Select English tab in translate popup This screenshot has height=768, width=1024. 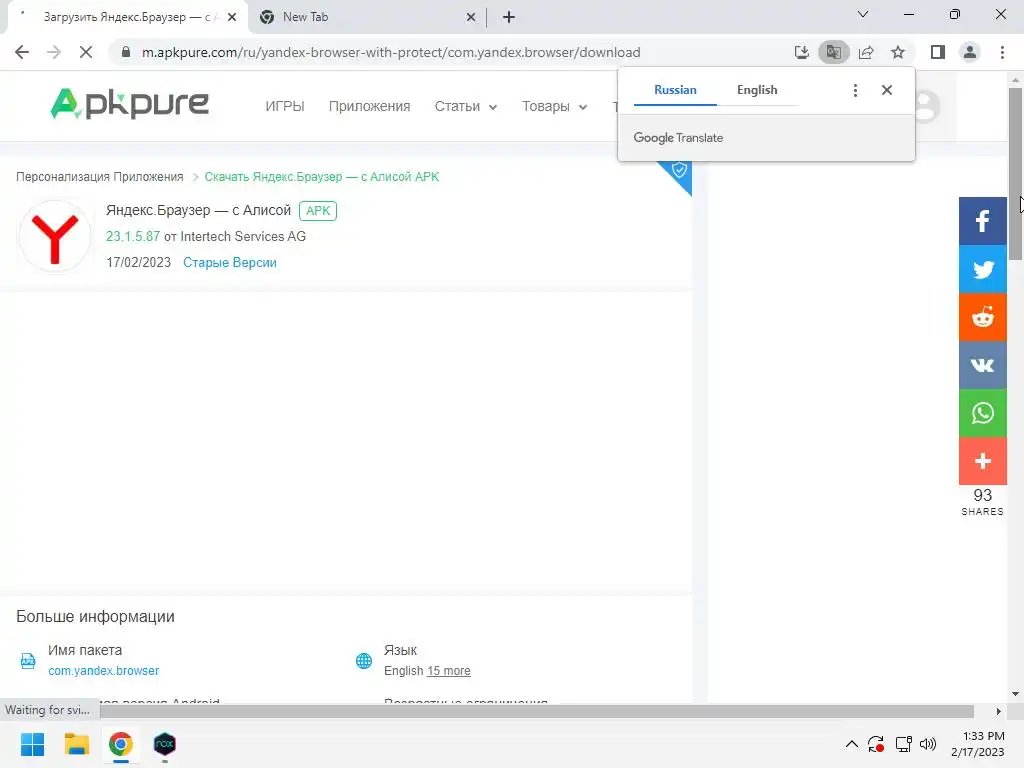tap(757, 90)
